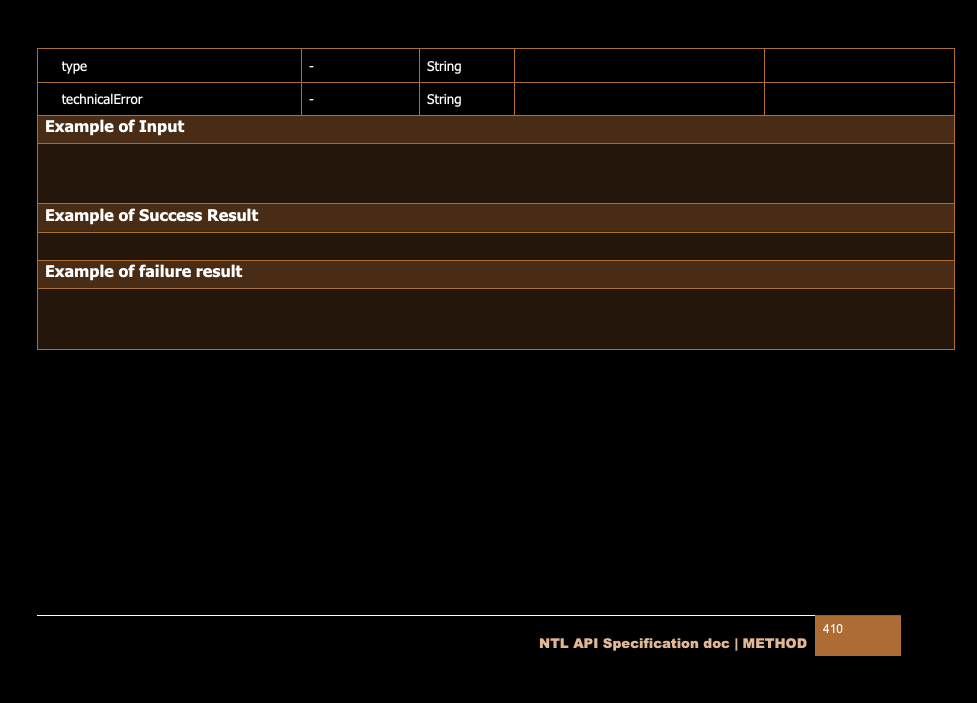Click the word 'METHOD' in the footer
Image resolution: width=977 pixels, height=703 pixels.
[x=774, y=643]
